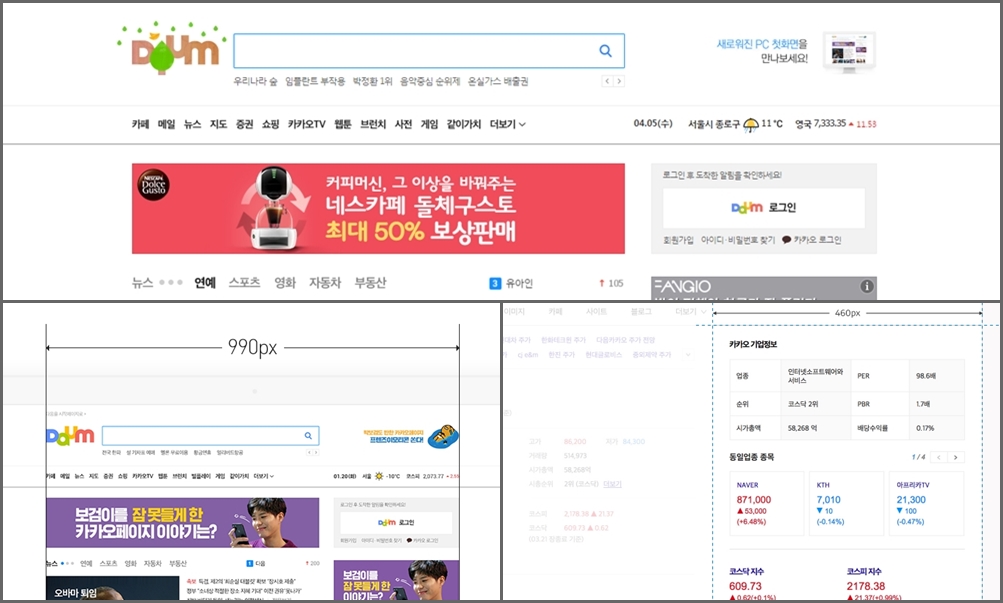Show previous suggested keywords under top search box
This screenshot has height=603, width=1003.
coord(606,81)
